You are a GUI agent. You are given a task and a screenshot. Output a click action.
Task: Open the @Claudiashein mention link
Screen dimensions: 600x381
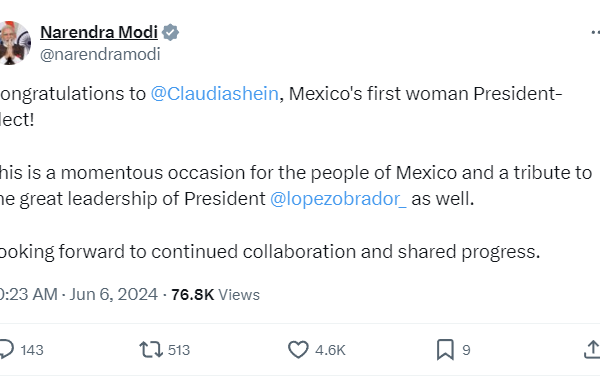pos(214,94)
